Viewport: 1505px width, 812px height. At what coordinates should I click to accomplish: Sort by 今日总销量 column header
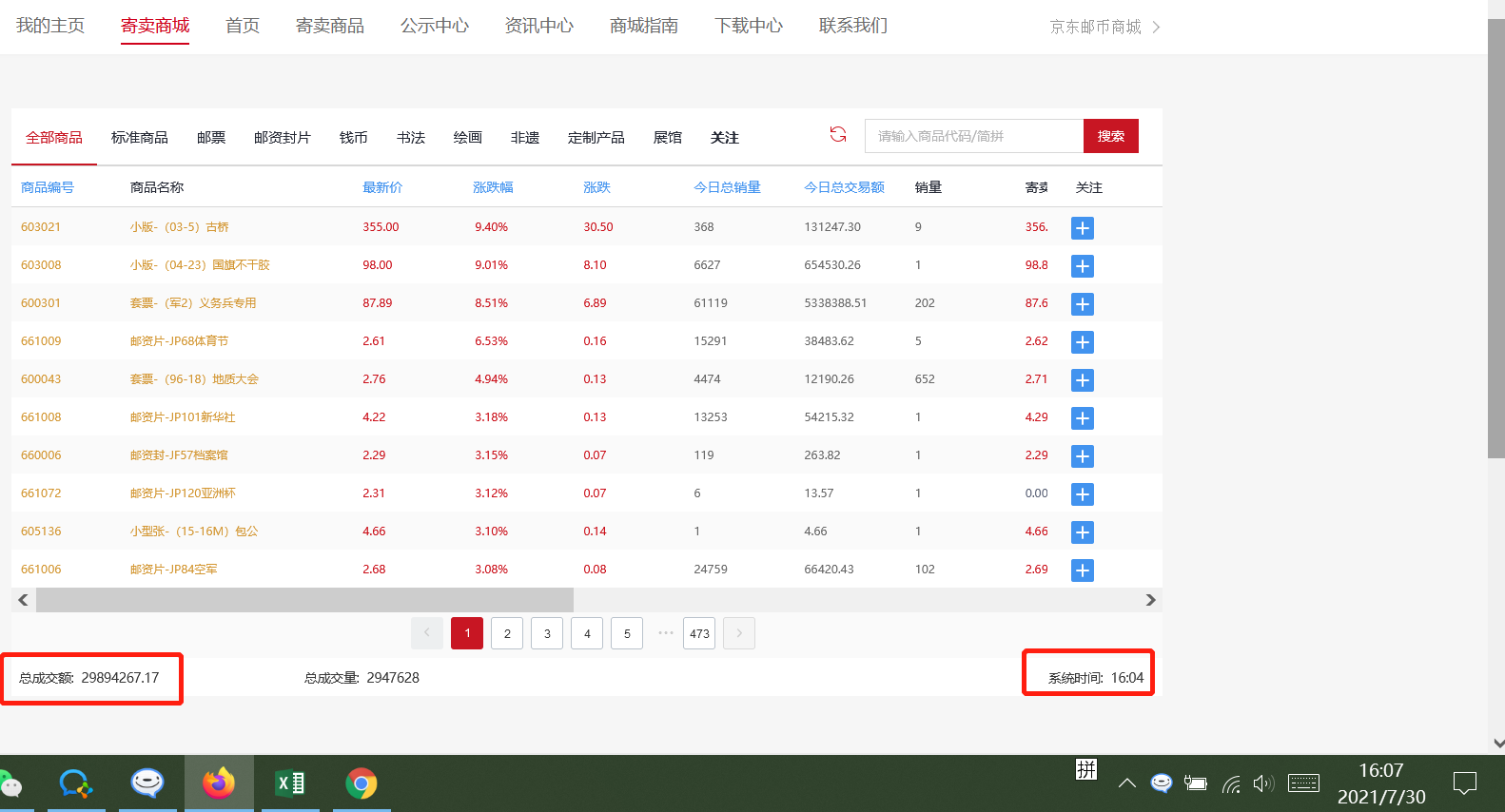click(727, 187)
